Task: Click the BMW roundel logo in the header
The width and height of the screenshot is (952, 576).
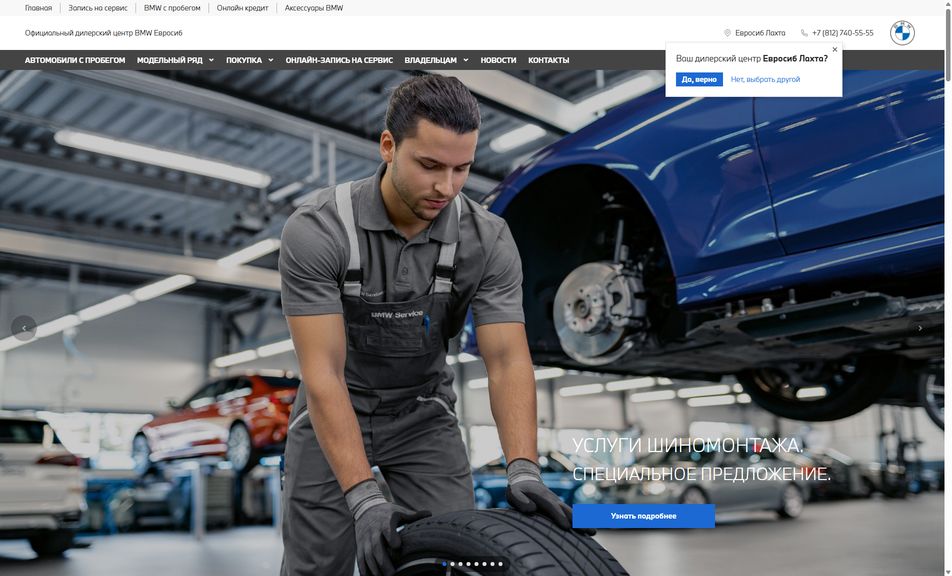Action: pos(902,33)
